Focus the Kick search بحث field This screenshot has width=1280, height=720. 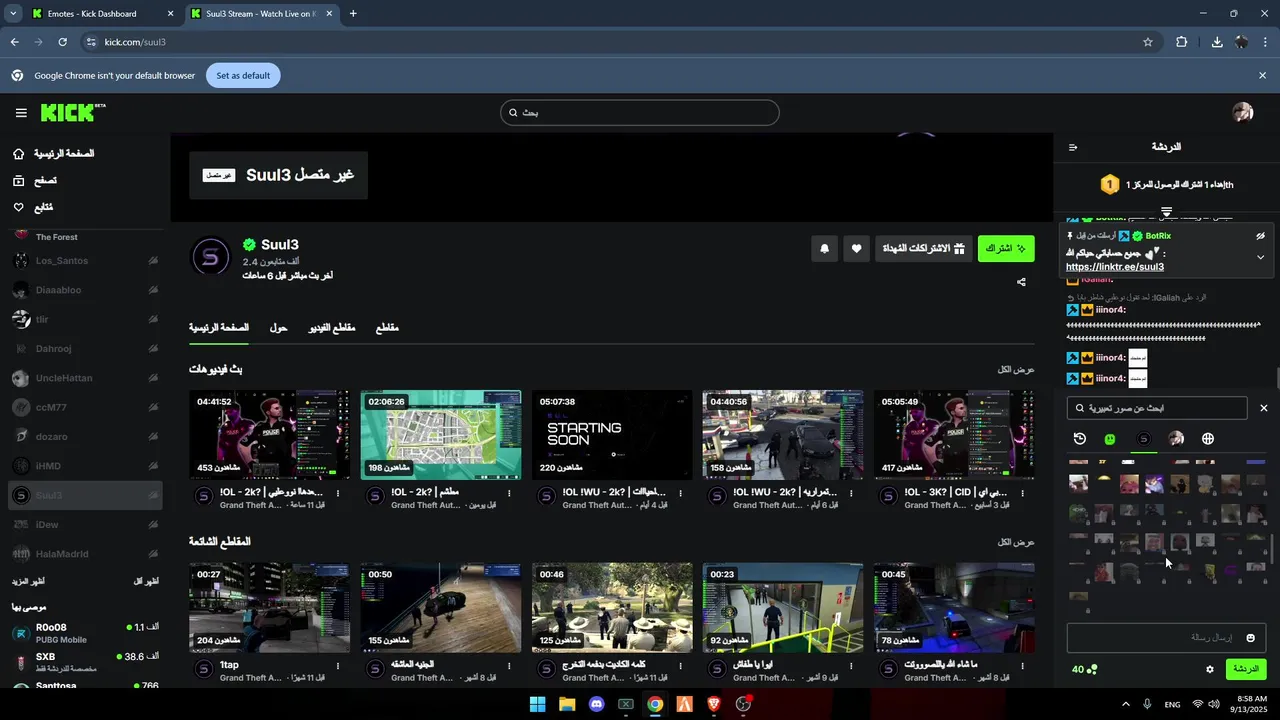click(x=640, y=112)
